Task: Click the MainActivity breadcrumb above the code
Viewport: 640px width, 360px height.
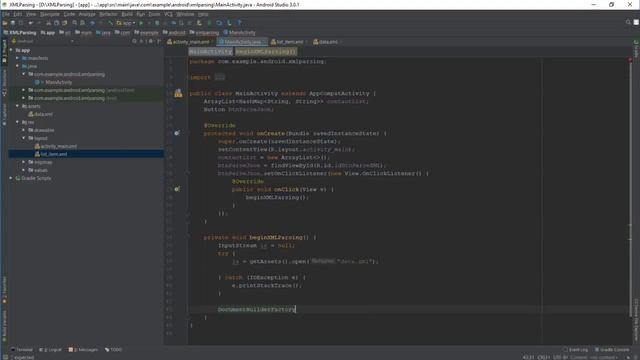Action: pyautogui.click(x=211, y=52)
